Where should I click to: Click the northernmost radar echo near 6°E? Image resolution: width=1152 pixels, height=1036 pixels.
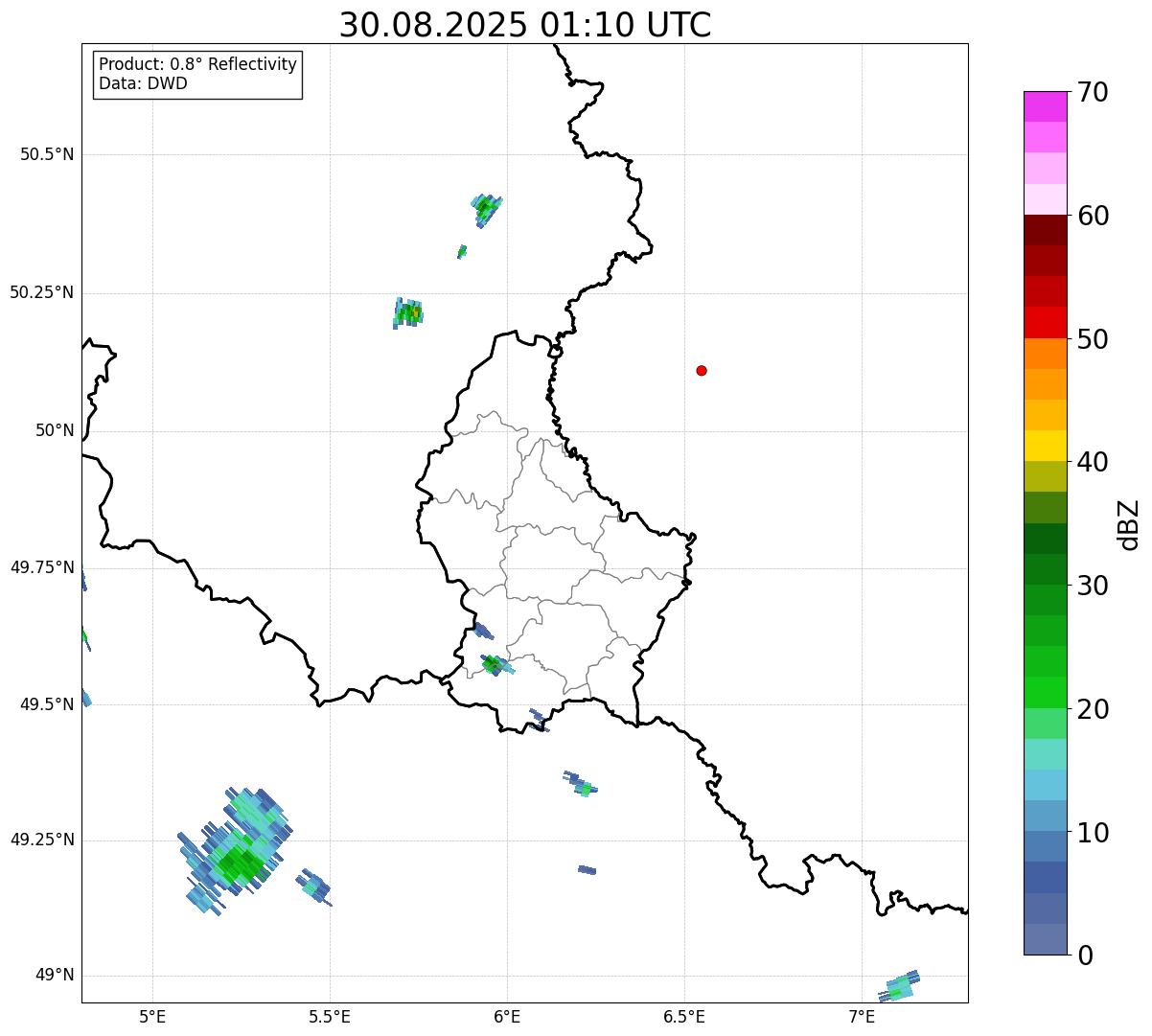click(486, 207)
